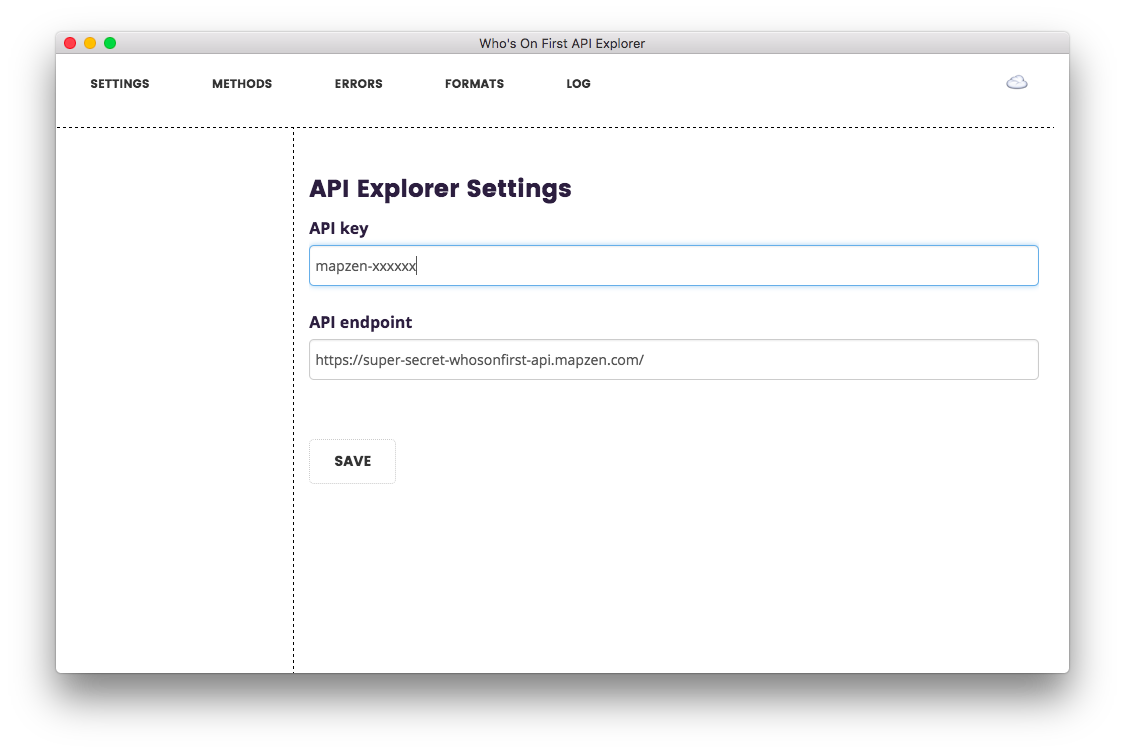Focus the API endpoint input field
Image resolution: width=1125 pixels, height=753 pixels.
[x=674, y=359]
